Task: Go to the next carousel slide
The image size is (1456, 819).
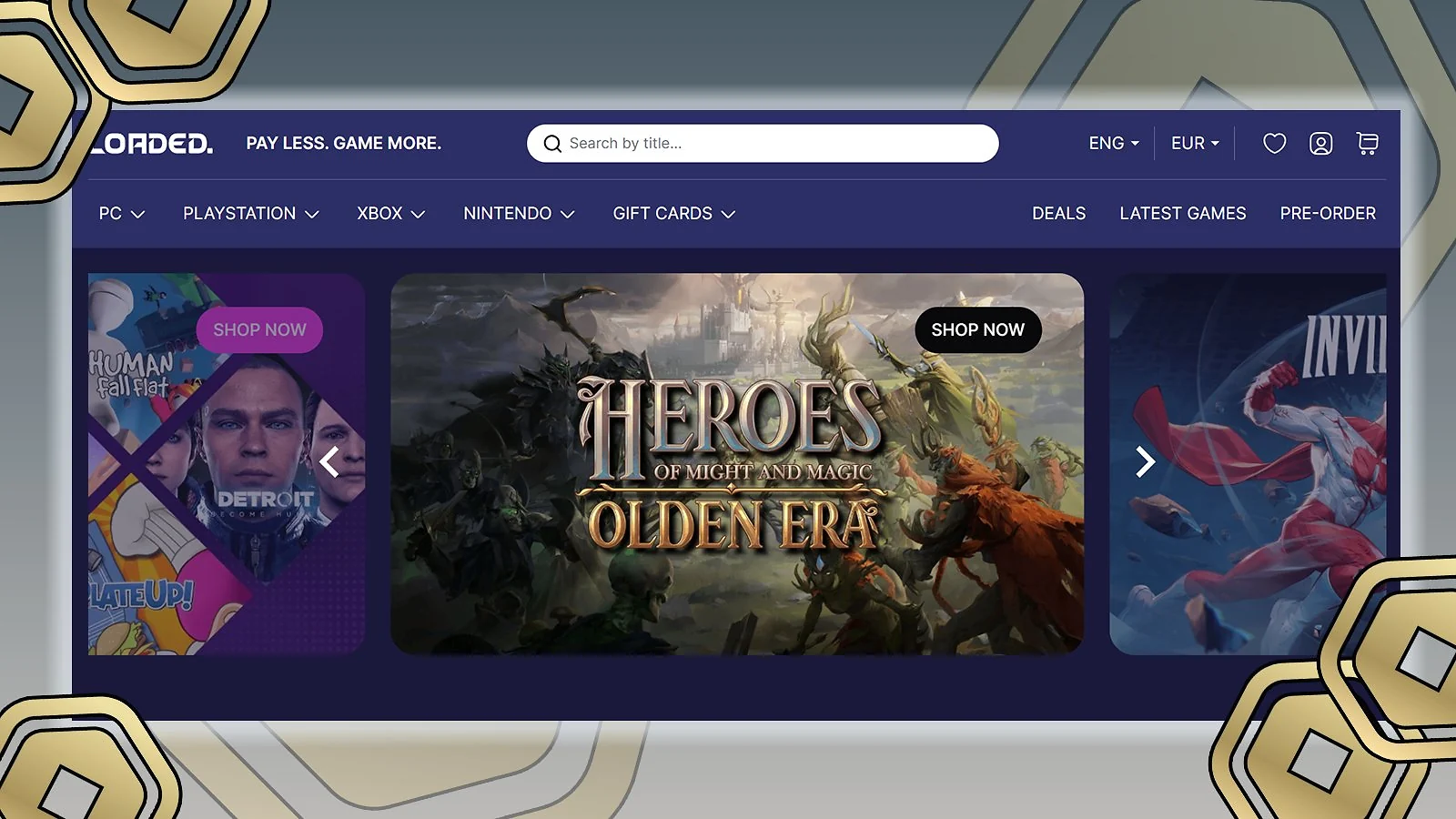Action: [1145, 462]
